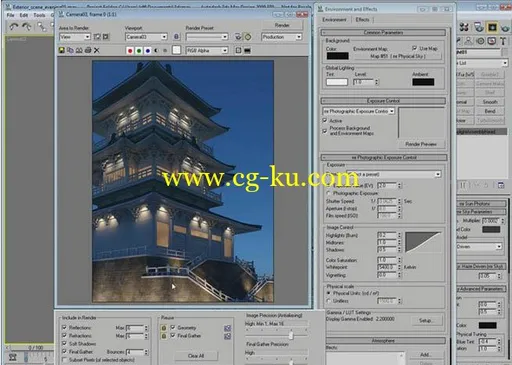Uncheck the Soft Shadows checkbox
The width and height of the screenshot is (512, 365).
[x=64, y=343]
